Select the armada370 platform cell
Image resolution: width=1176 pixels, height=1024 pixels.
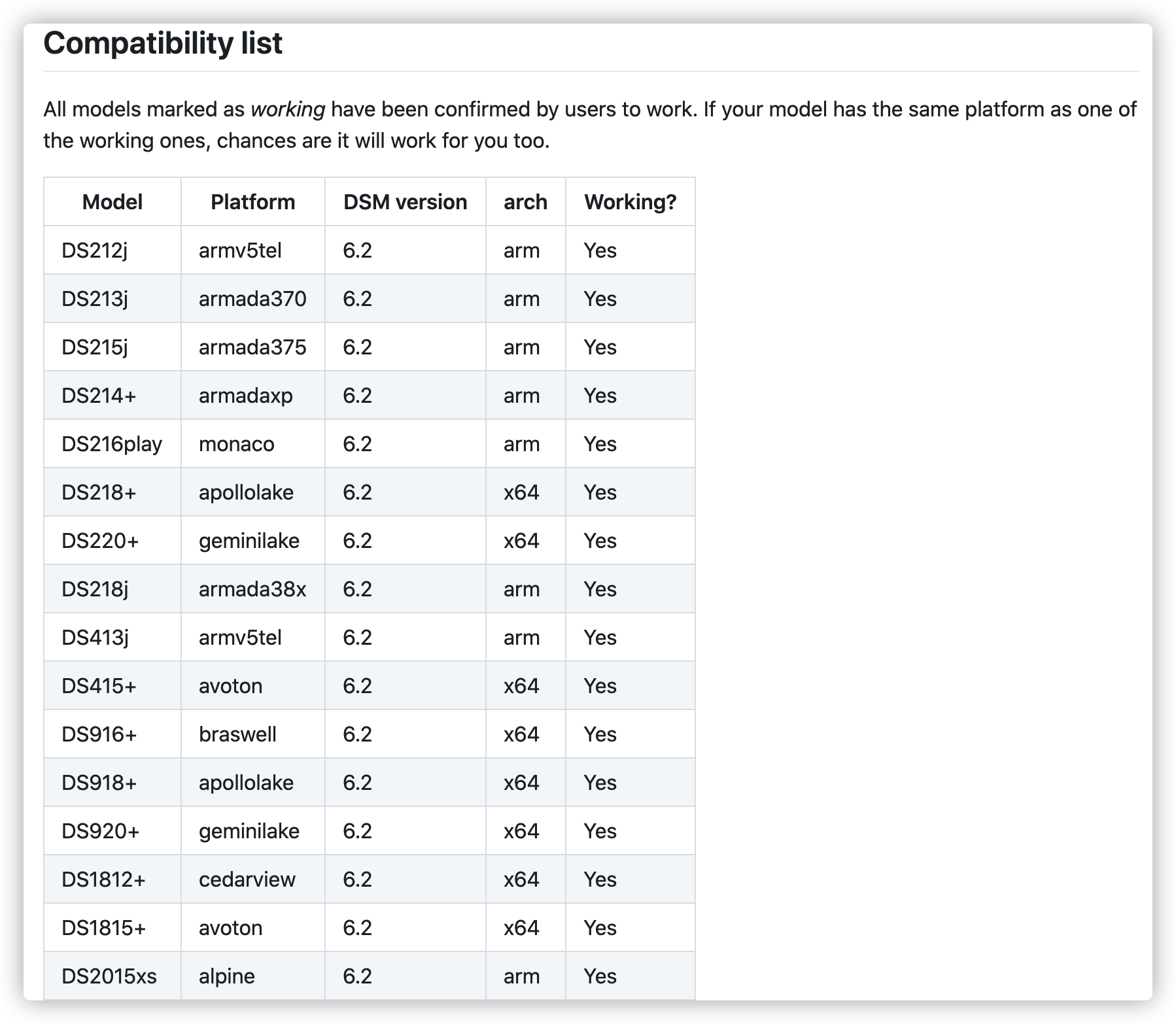pos(252,299)
